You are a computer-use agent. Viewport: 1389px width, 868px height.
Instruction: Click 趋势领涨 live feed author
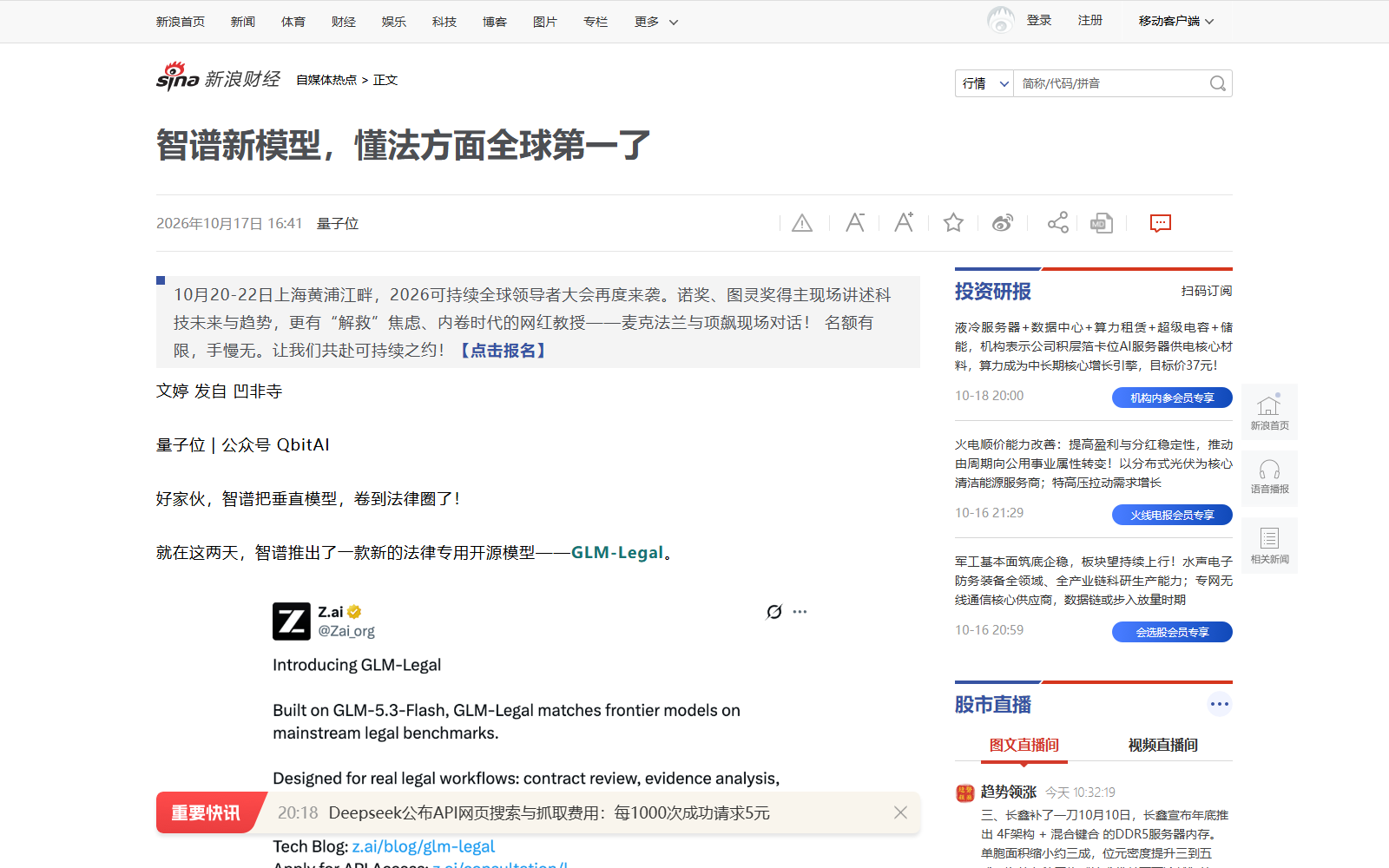coord(1009,792)
